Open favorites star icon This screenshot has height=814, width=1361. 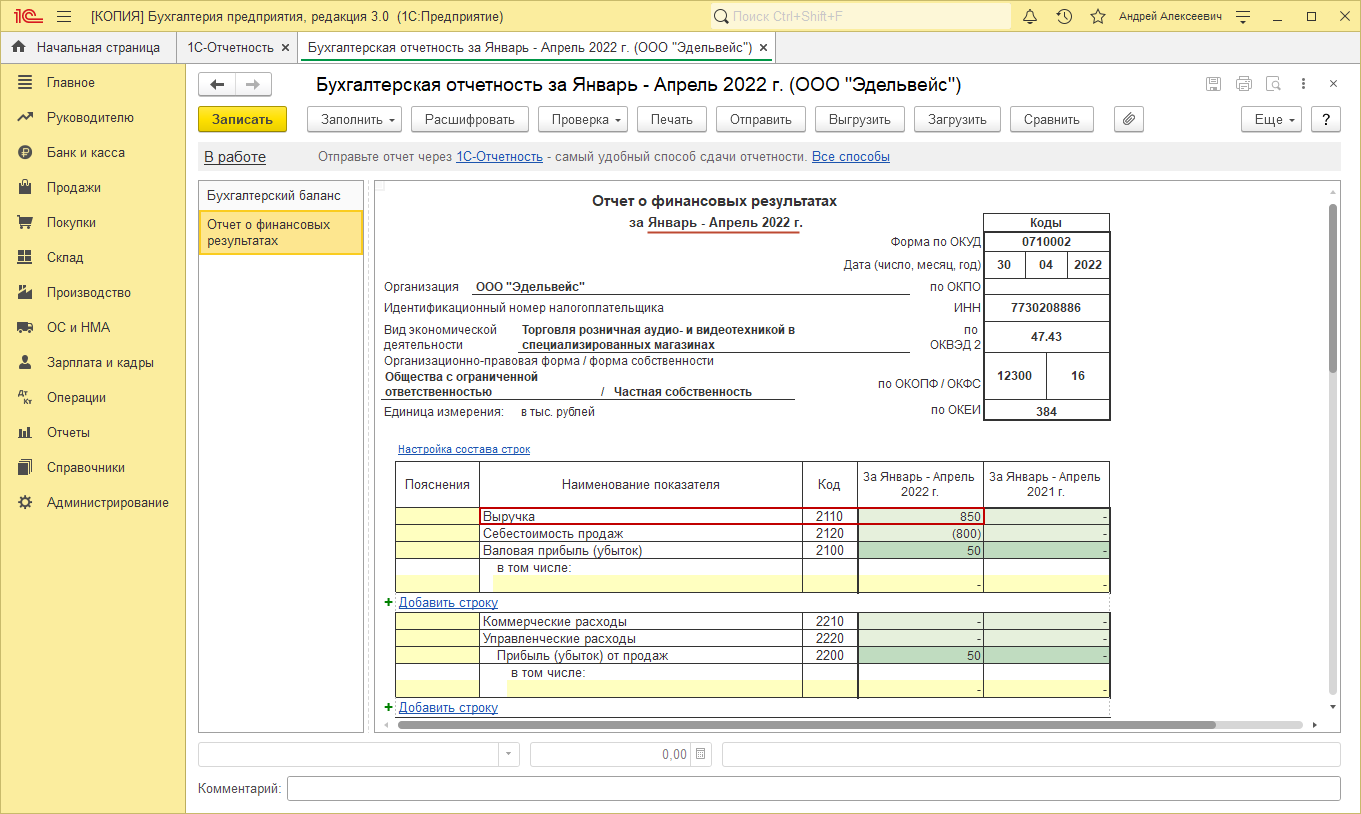(1098, 17)
